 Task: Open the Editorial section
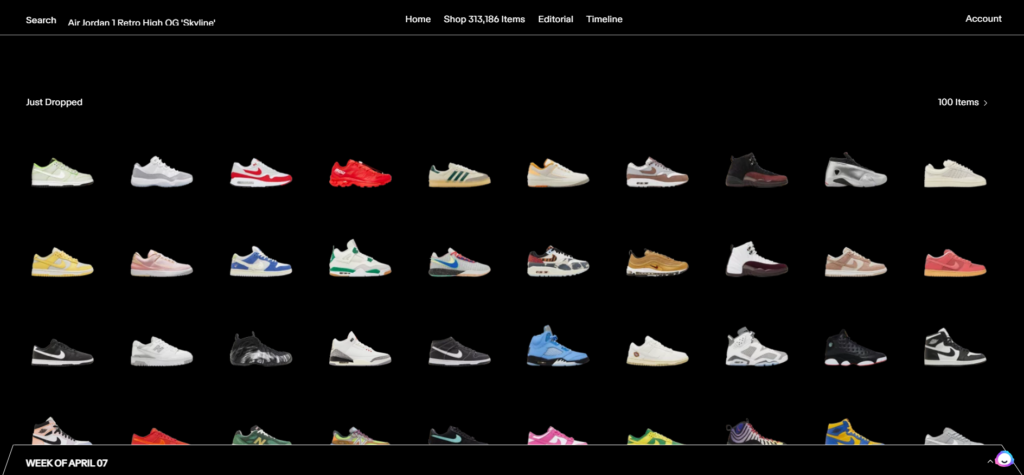tap(555, 19)
